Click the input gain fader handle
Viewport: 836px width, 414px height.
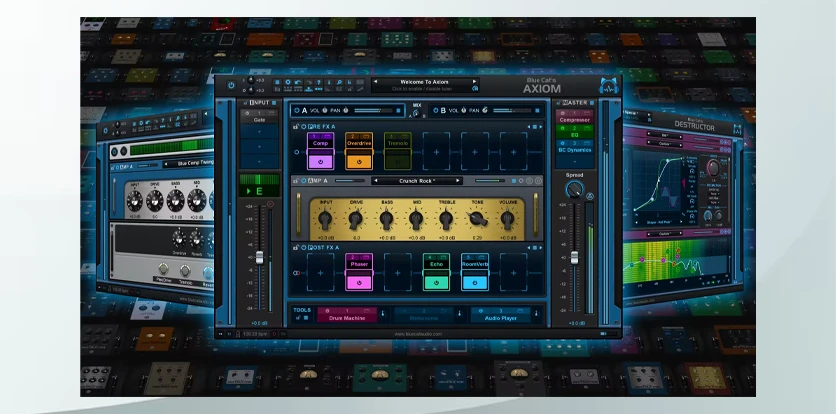point(259,258)
